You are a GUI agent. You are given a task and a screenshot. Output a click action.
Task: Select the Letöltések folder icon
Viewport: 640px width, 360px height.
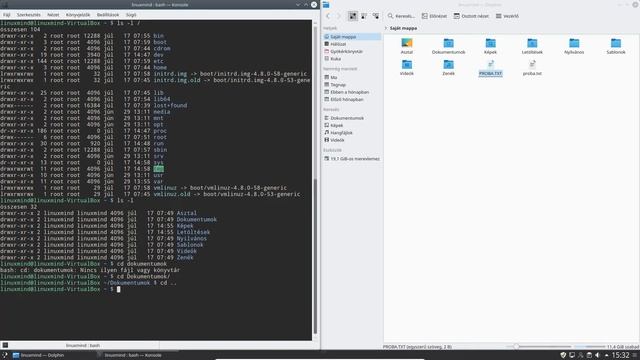coord(532,43)
